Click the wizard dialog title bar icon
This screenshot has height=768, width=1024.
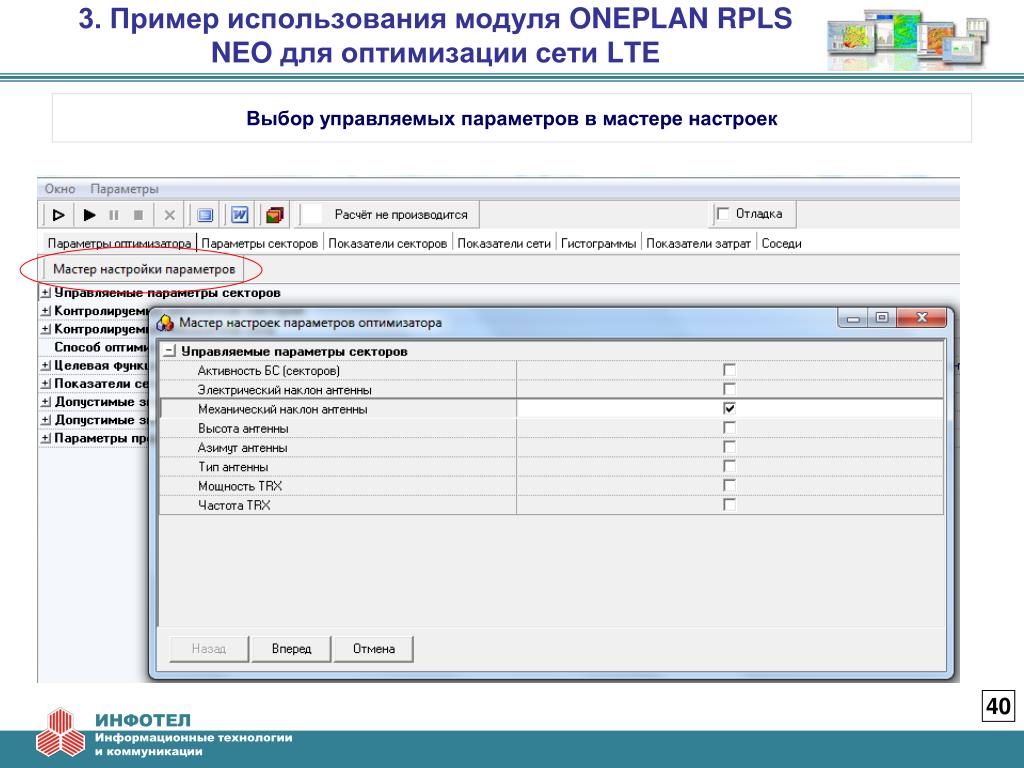point(165,323)
